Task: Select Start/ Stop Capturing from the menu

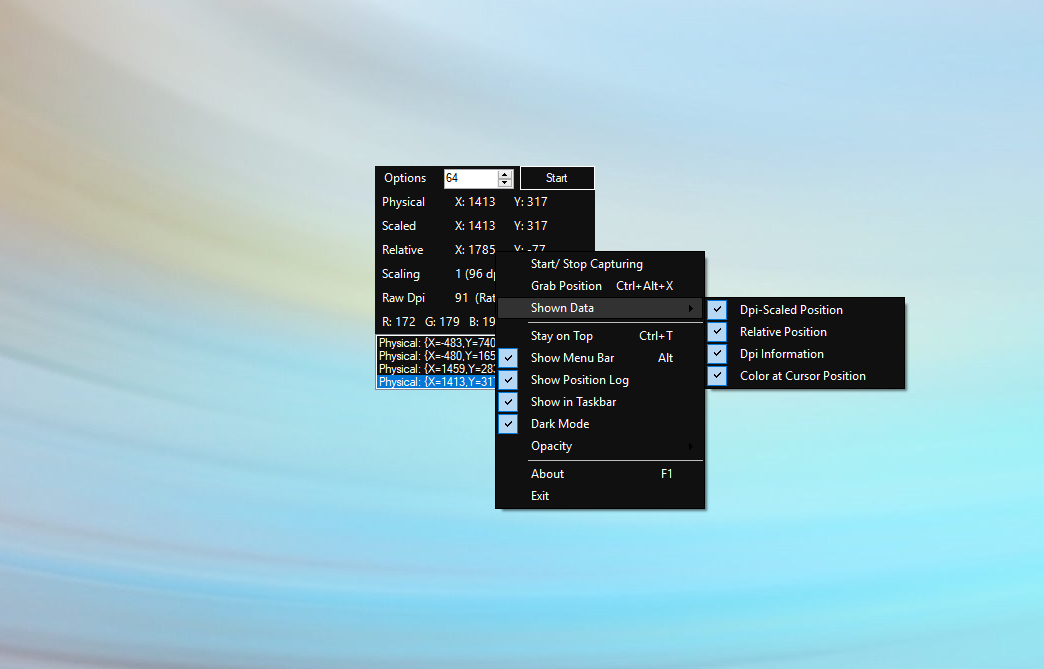Action: coord(586,263)
